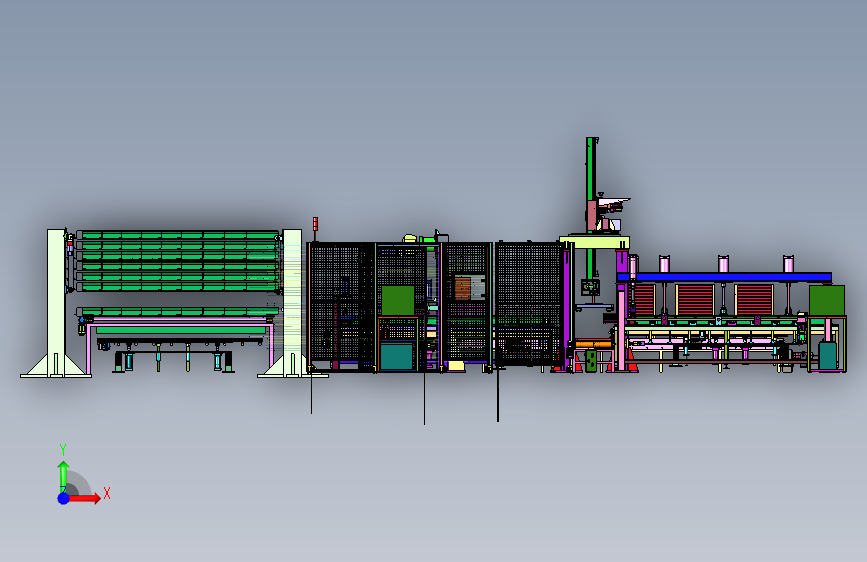Image resolution: width=867 pixels, height=562 pixels.
Task: Click the blue Z axis ball of triad
Action: pos(63,498)
